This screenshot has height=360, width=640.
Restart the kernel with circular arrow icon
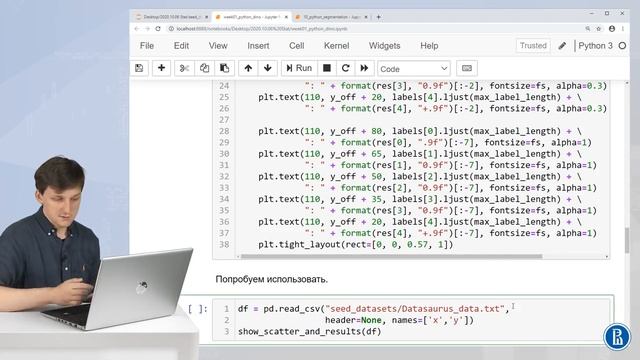[x=345, y=68]
